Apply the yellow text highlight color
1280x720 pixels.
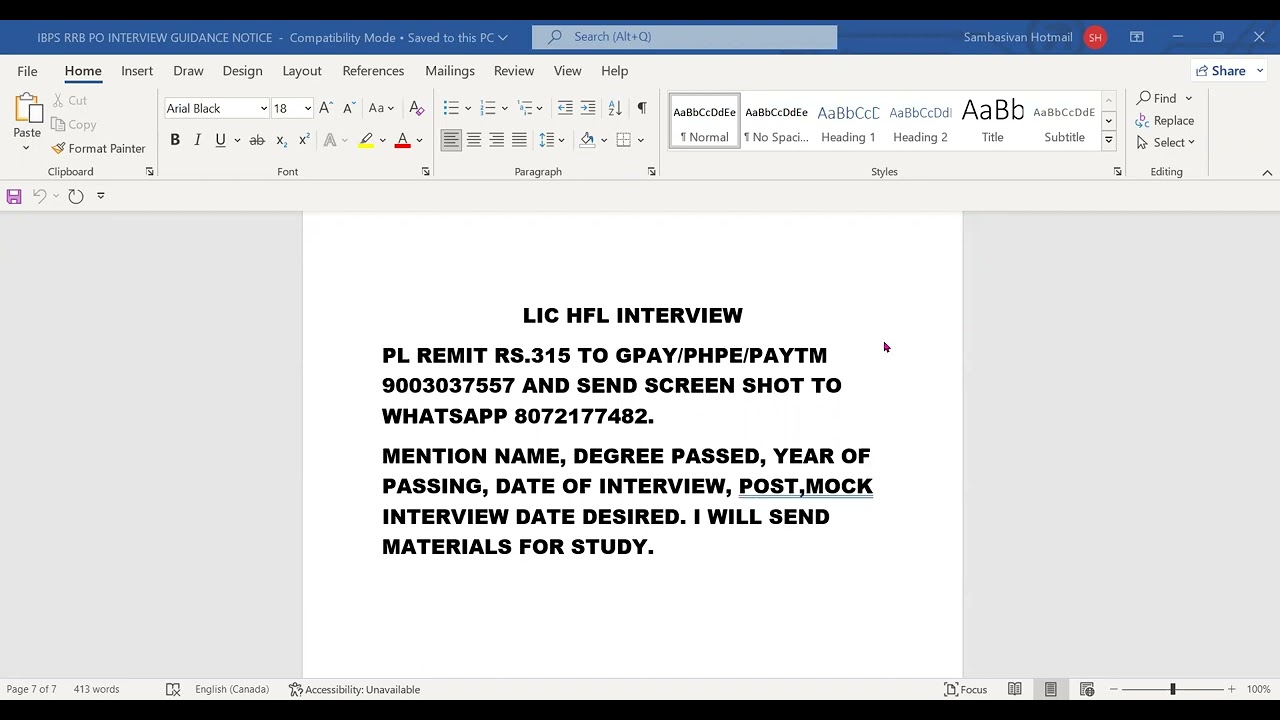click(x=366, y=140)
